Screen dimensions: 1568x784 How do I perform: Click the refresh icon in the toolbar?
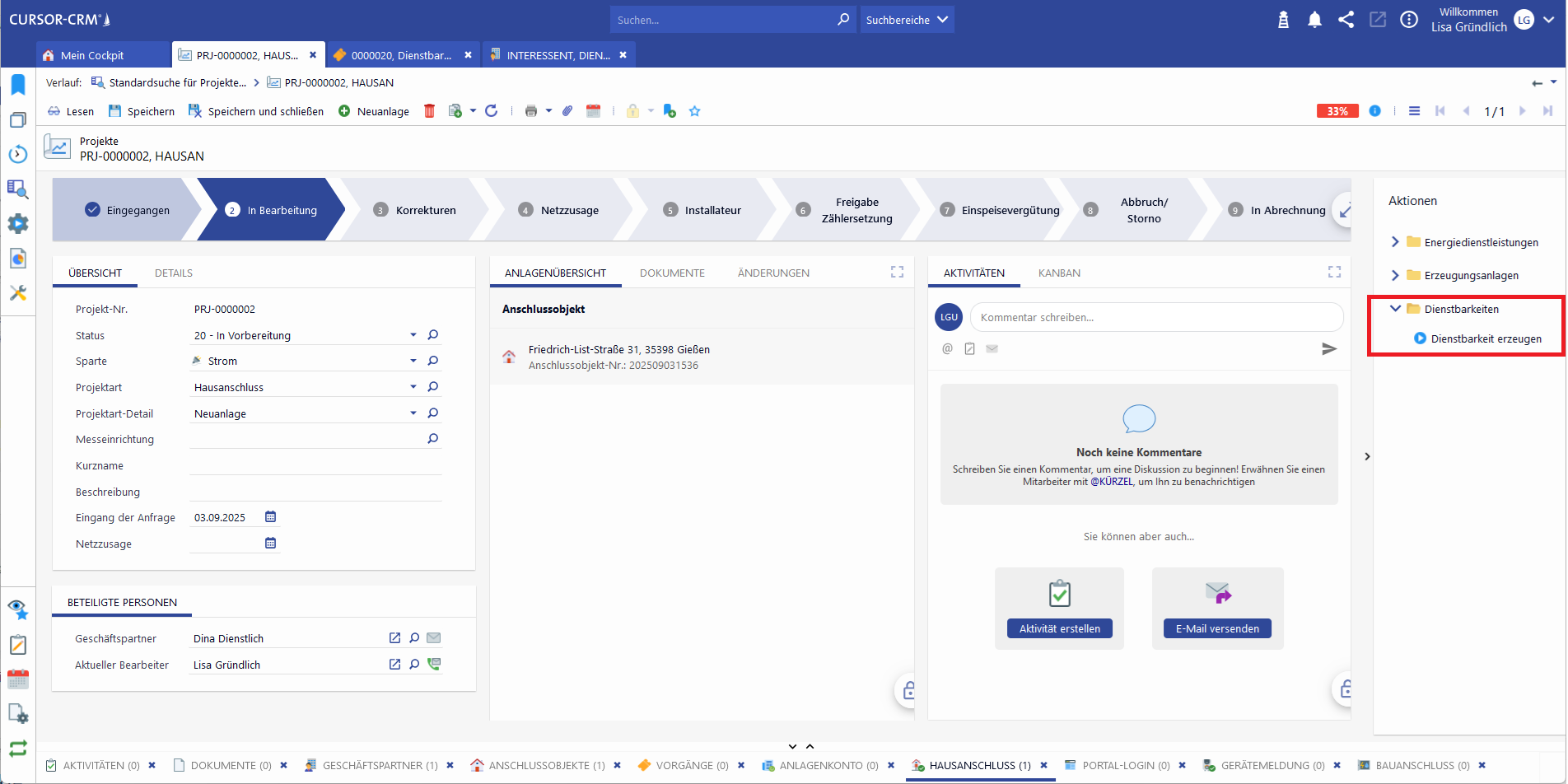click(x=492, y=111)
